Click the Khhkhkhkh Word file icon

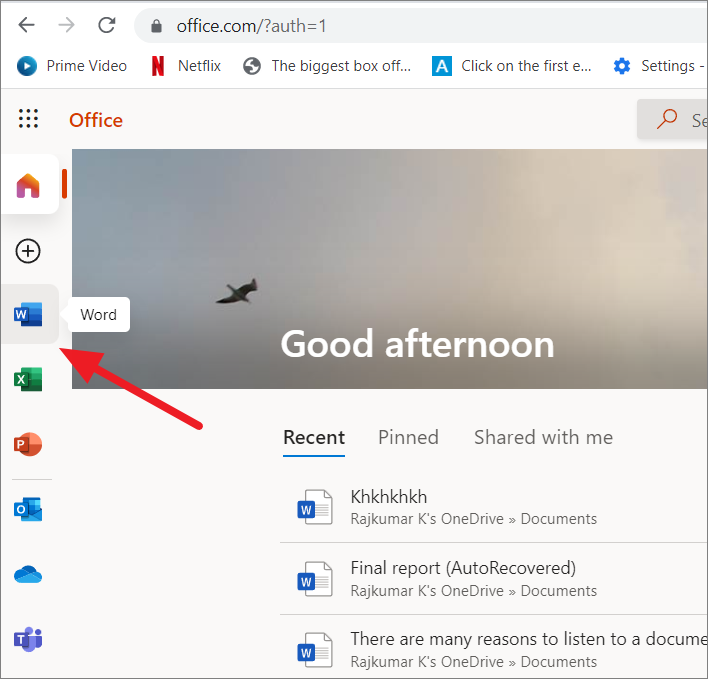click(x=315, y=507)
